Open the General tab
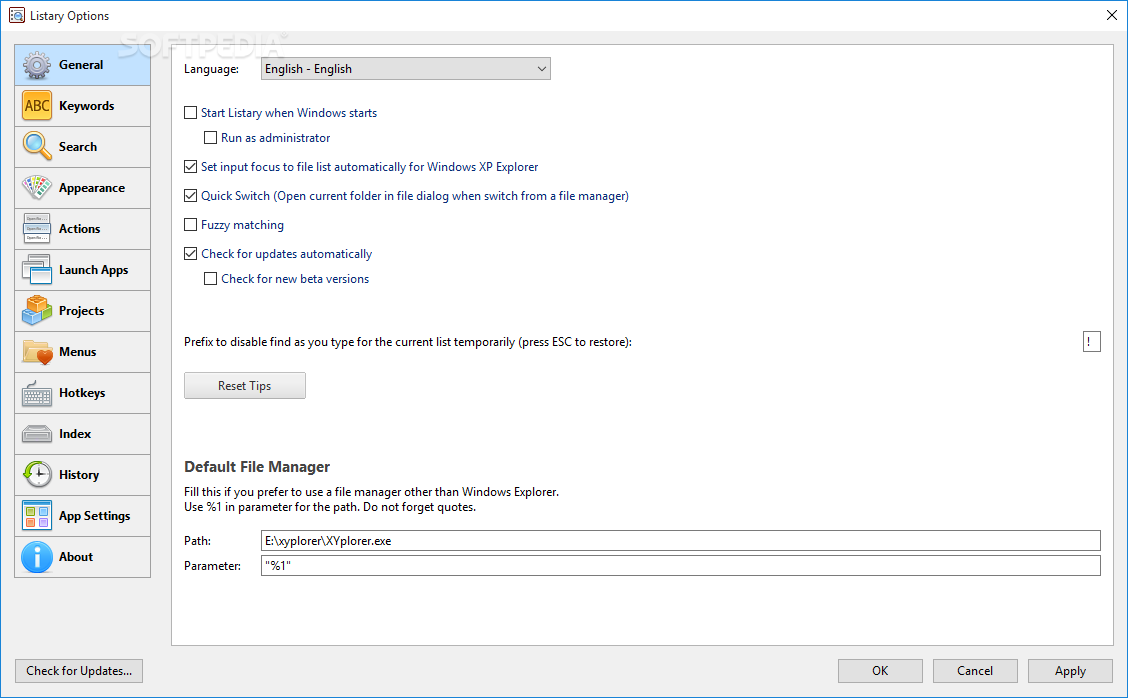The image size is (1128, 698). [83, 65]
